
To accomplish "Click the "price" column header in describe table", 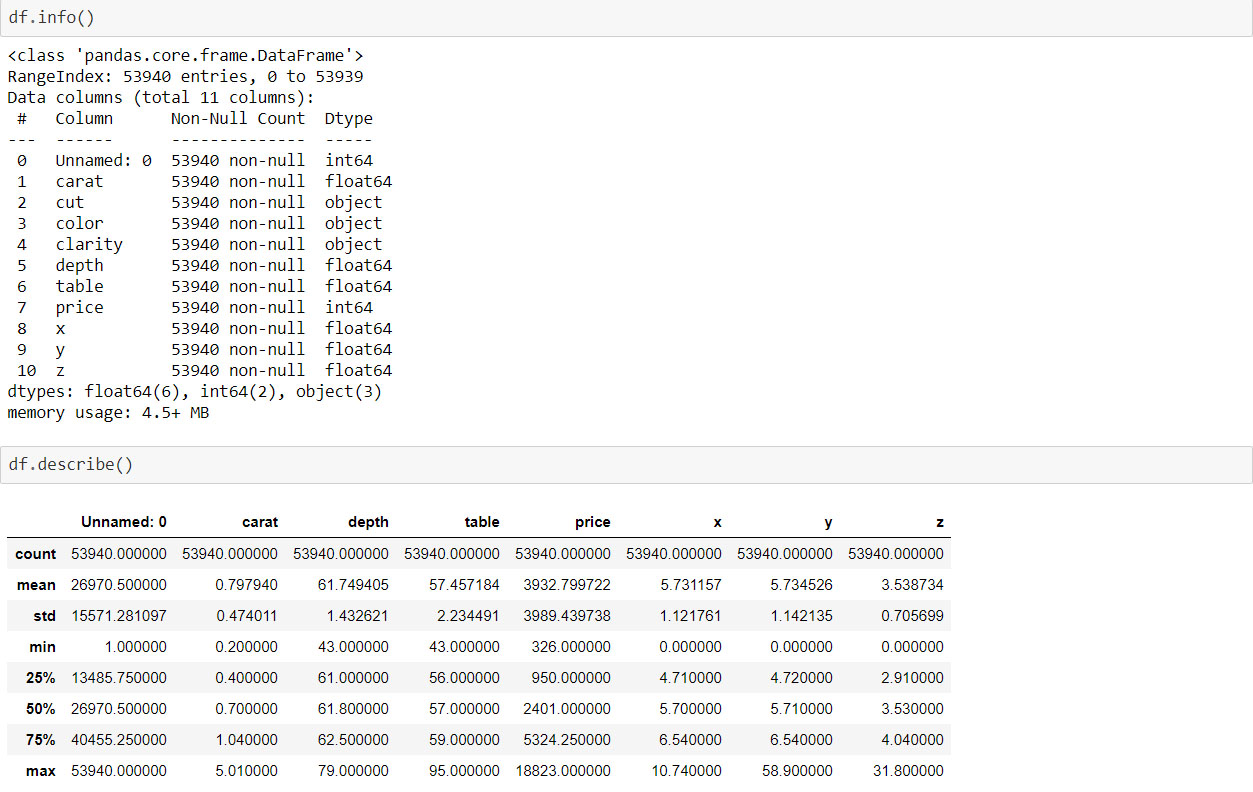I will click(592, 522).
